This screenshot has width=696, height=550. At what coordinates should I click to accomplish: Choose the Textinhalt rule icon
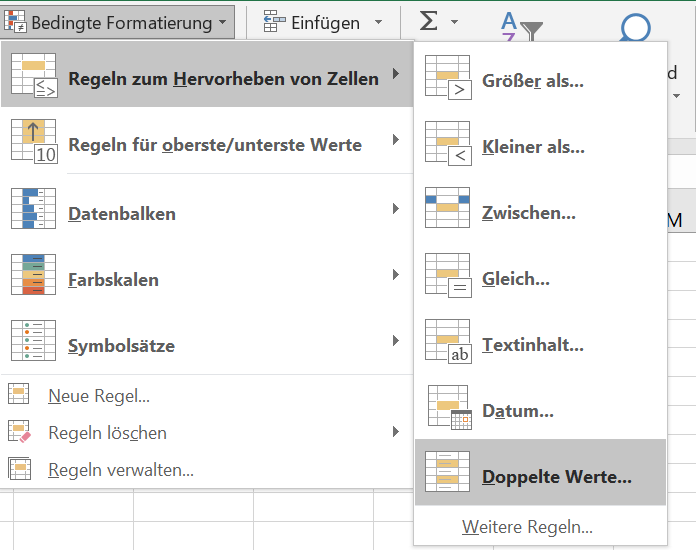click(448, 341)
